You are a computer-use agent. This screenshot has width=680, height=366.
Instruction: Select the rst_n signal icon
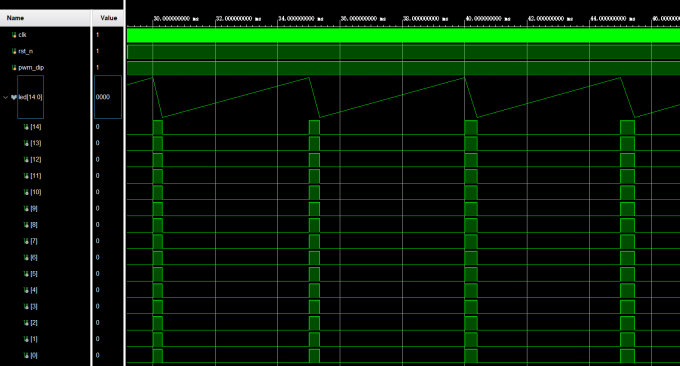pos(14,51)
